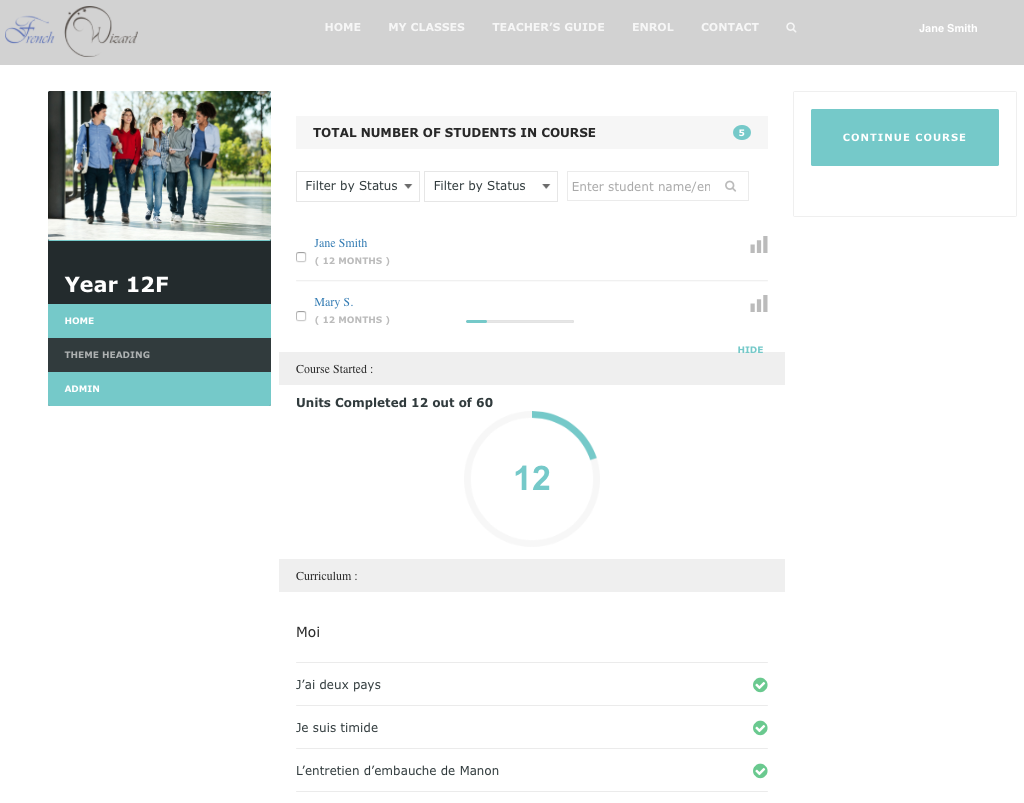
Task: Select Admin in the Year 12F sidebar
Action: coord(159,388)
